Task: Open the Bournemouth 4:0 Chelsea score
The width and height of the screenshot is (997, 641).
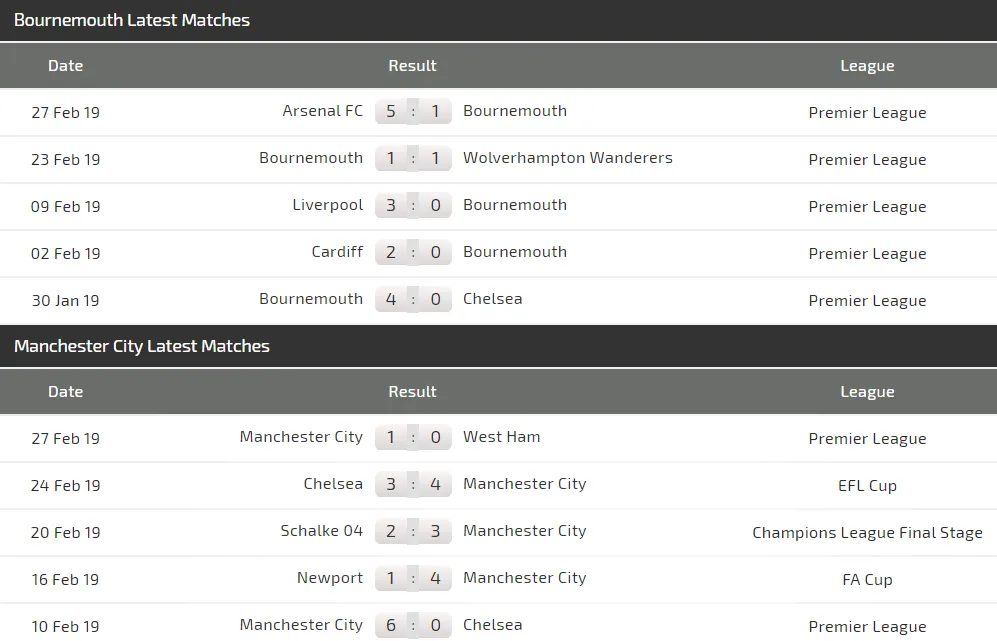Action: (x=413, y=299)
